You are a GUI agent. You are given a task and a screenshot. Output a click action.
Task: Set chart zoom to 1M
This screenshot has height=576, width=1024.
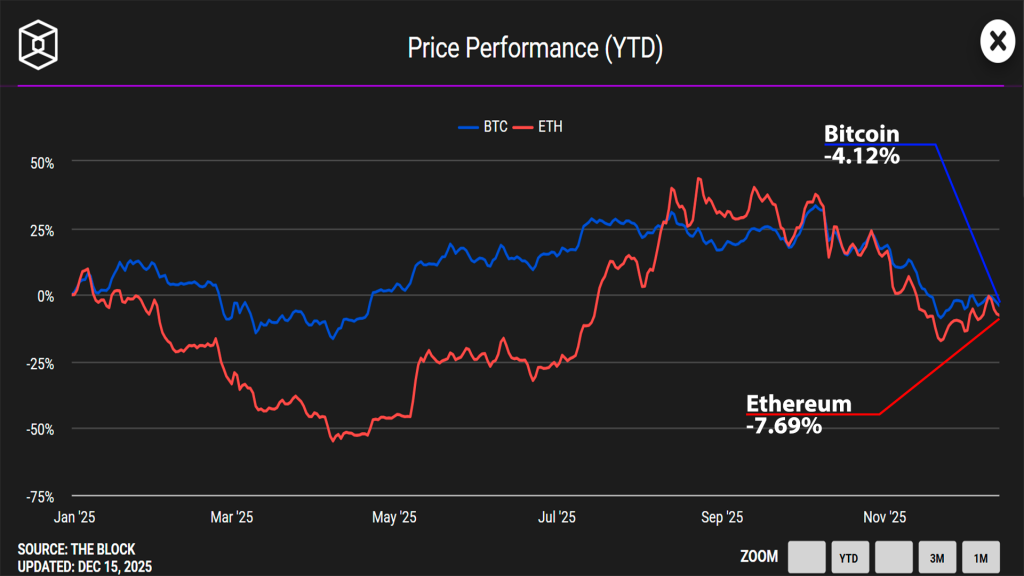981,557
